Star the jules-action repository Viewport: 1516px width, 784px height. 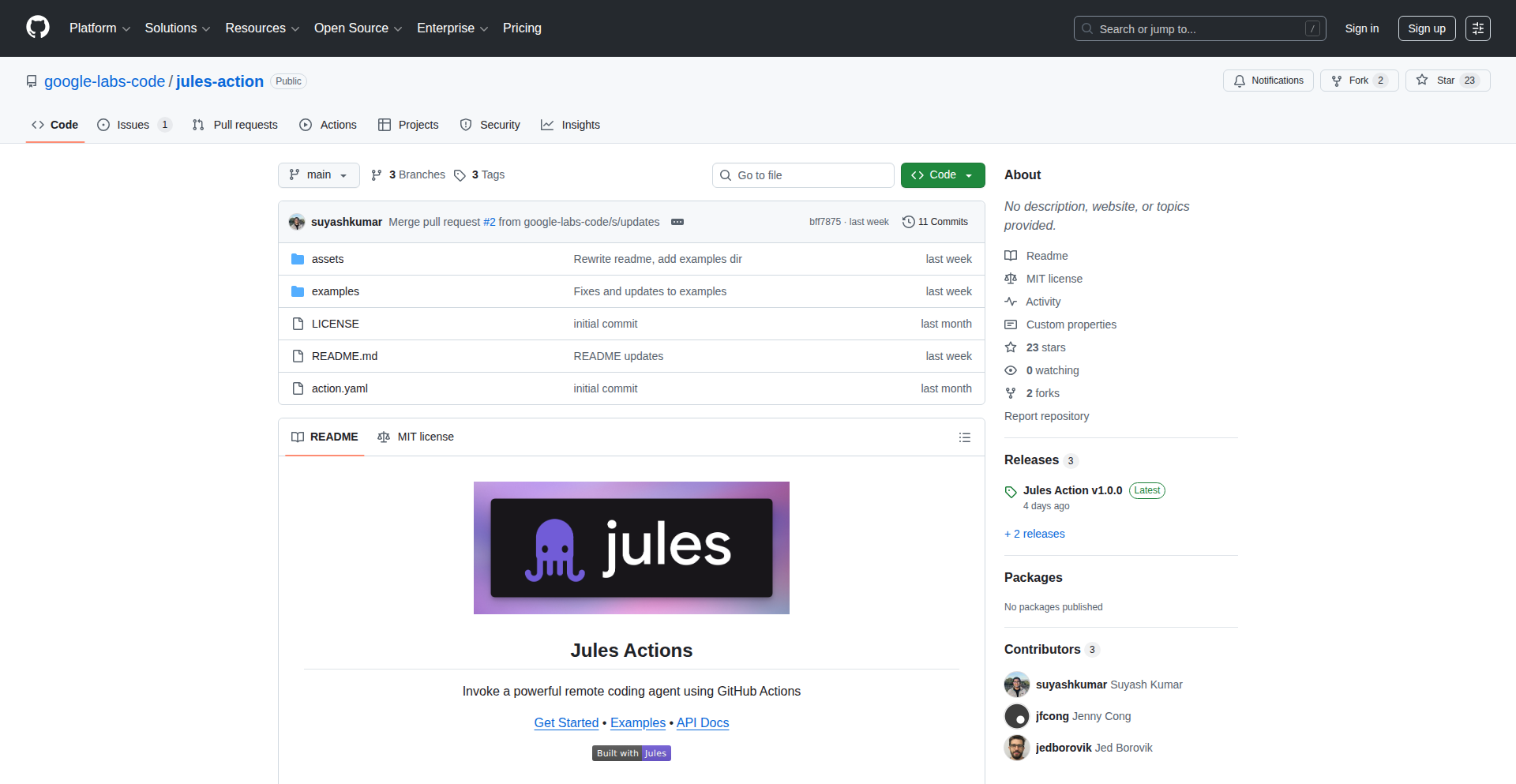pyautogui.click(x=1447, y=80)
